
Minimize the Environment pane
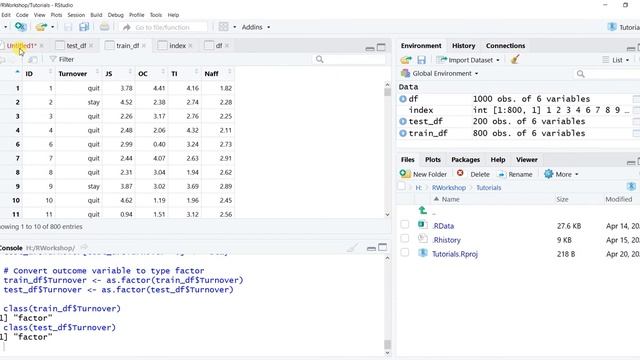[631, 48]
